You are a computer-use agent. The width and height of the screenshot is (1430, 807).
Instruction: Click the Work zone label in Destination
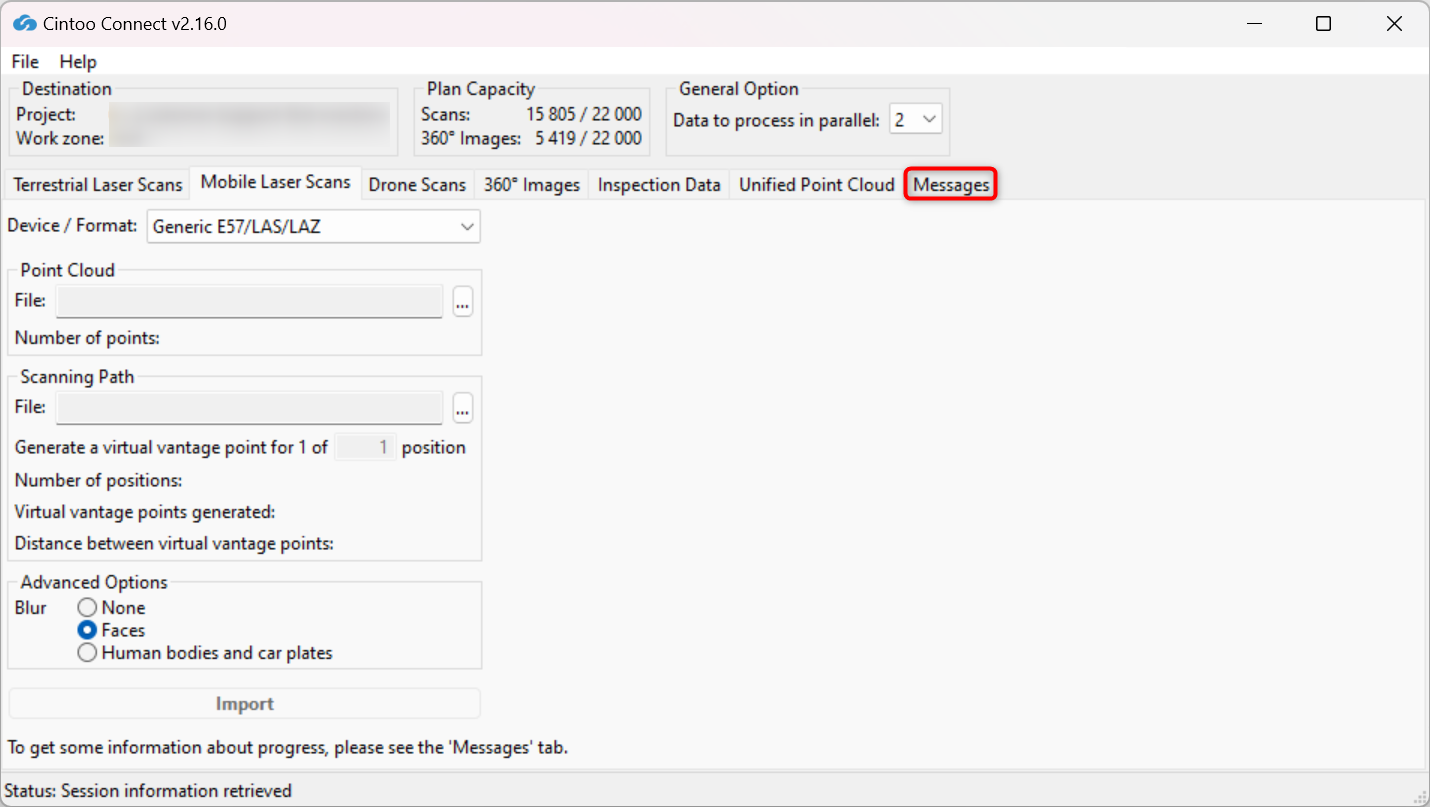pos(60,139)
